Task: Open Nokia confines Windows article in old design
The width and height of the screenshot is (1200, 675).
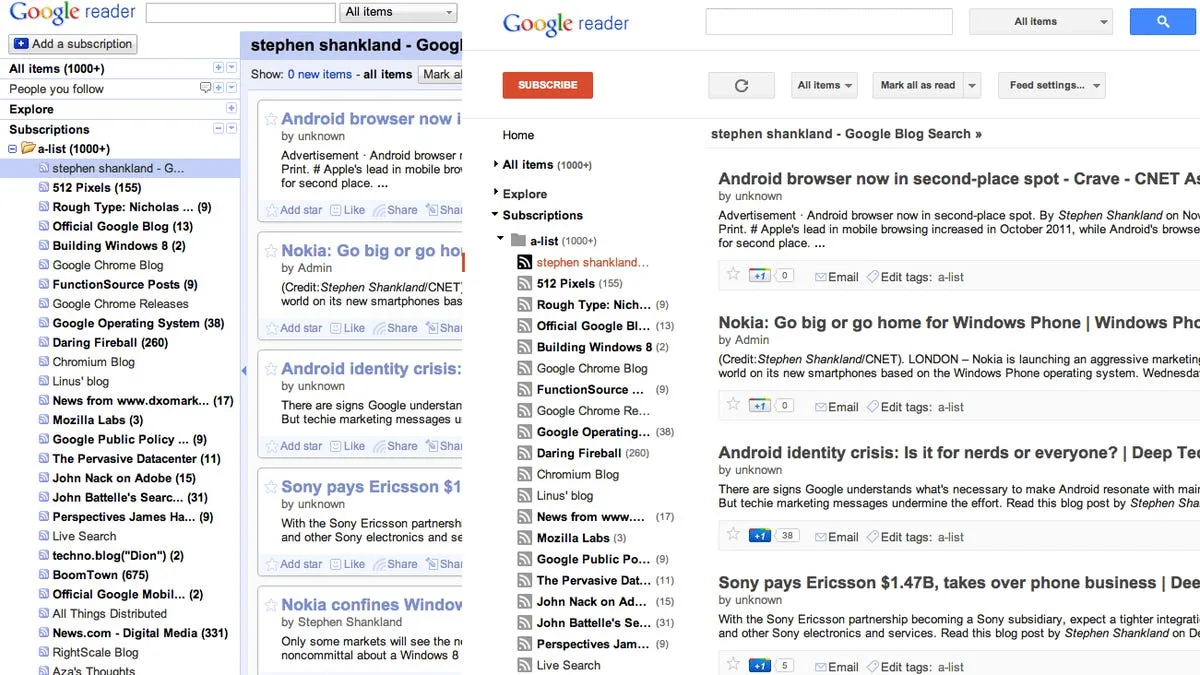Action: tap(371, 604)
